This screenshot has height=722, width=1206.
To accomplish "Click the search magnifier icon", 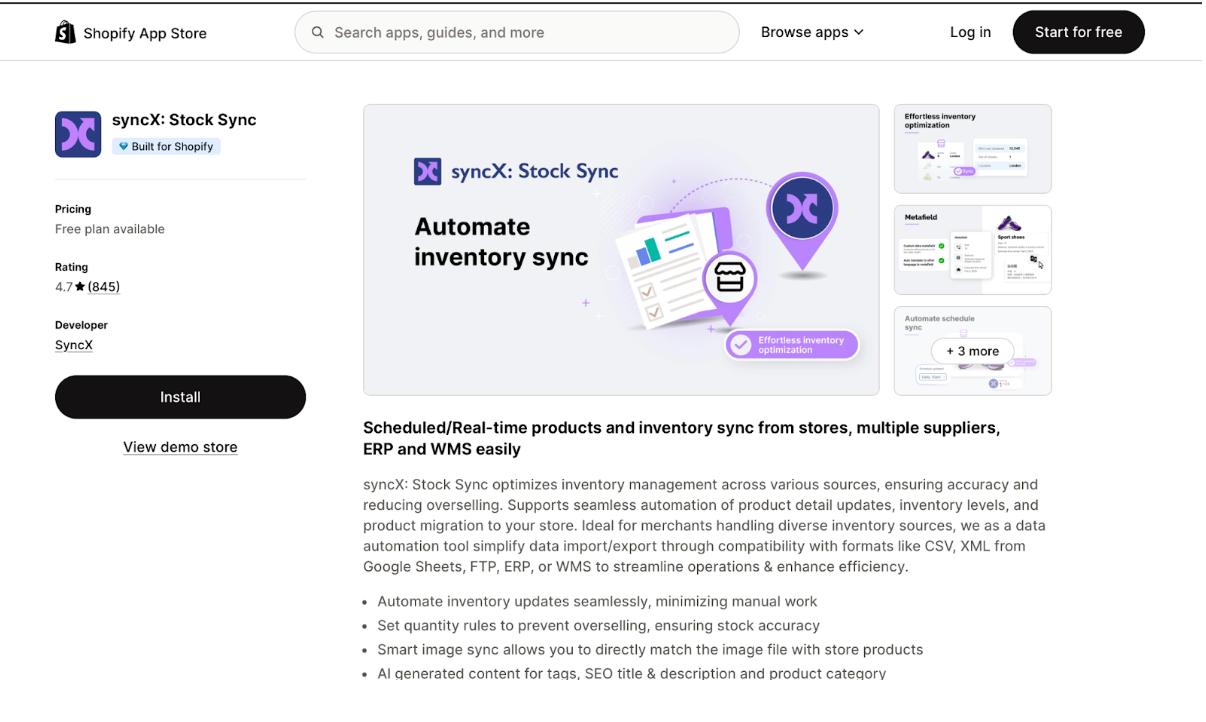I will tap(318, 33).
